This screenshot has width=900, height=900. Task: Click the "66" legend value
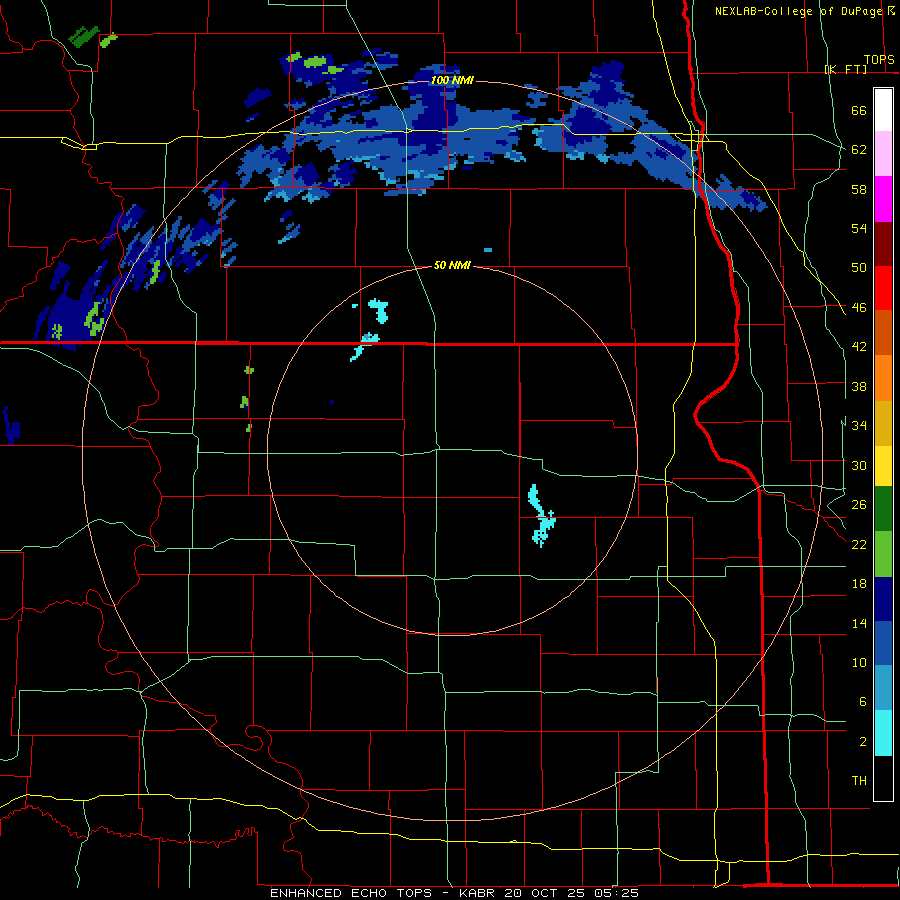pos(859,110)
